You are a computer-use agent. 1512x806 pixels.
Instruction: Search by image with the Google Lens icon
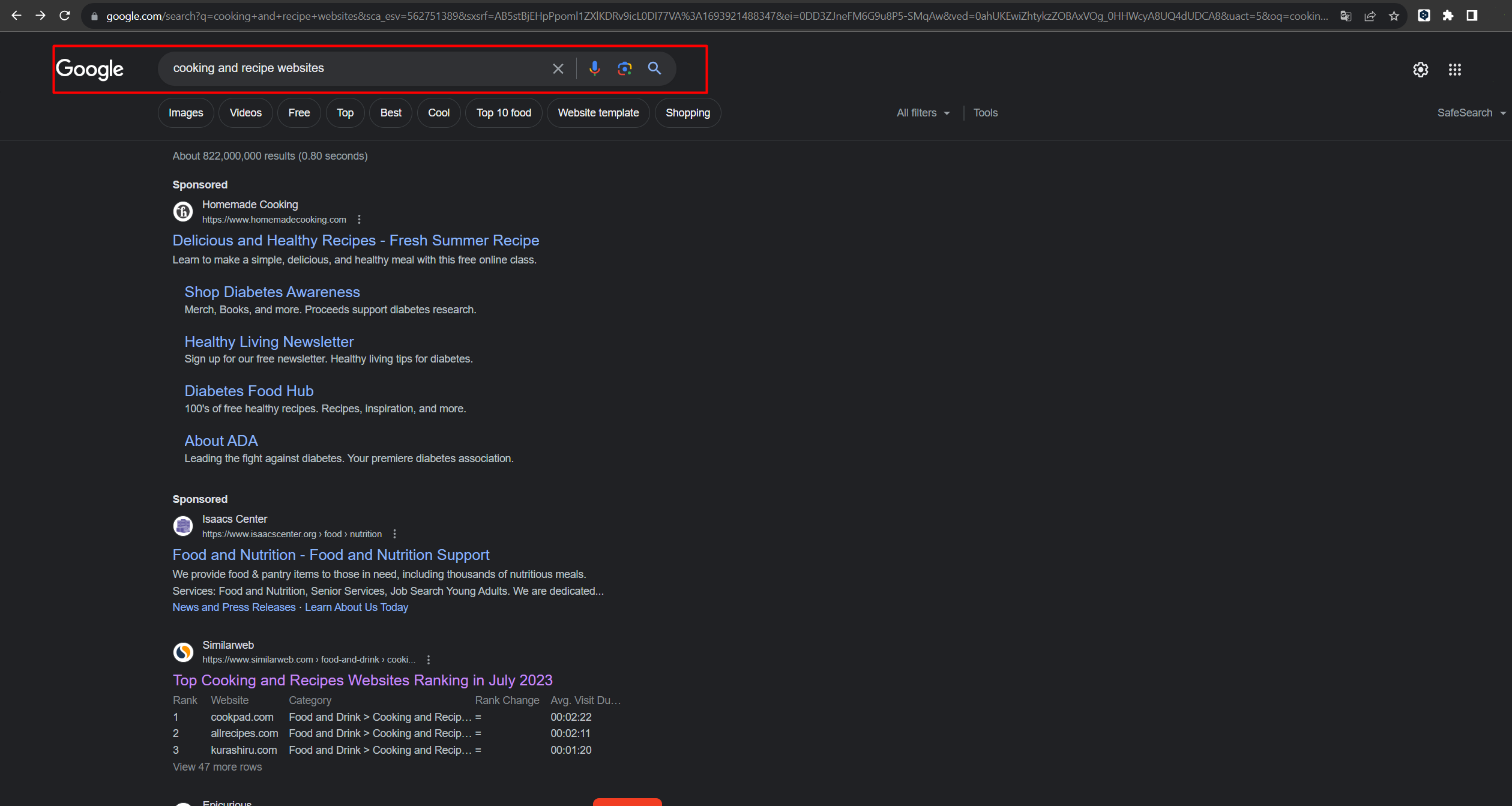(x=624, y=68)
